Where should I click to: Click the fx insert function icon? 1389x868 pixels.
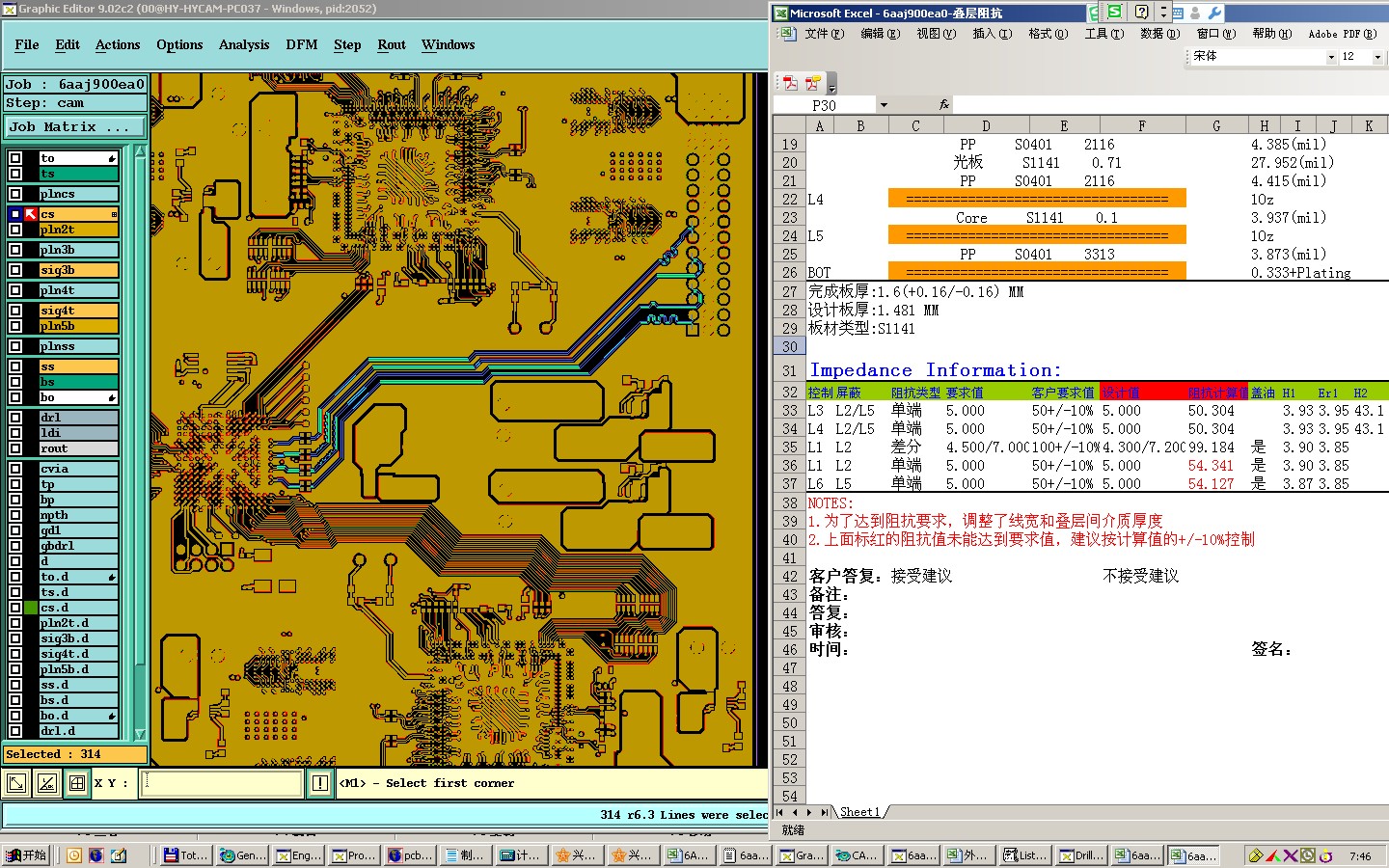click(943, 104)
